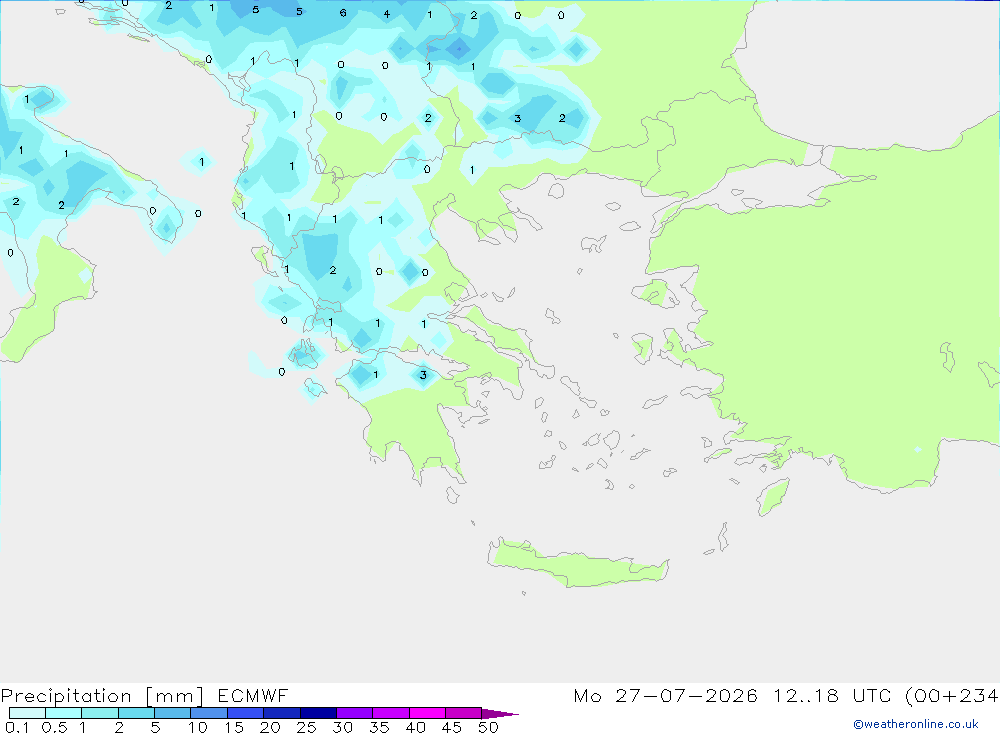The height and width of the screenshot is (733, 1000).
Task: Pick the 25–30 mm navy legend swatch
Action: tap(318, 713)
